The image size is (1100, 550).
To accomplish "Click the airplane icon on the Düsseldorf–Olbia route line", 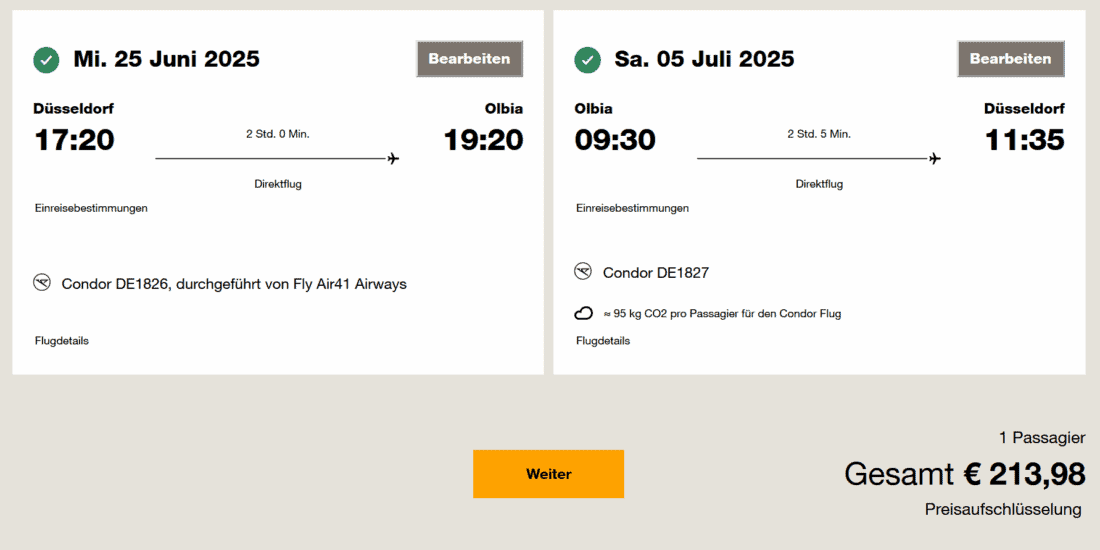I will pyautogui.click(x=393, y=158).
